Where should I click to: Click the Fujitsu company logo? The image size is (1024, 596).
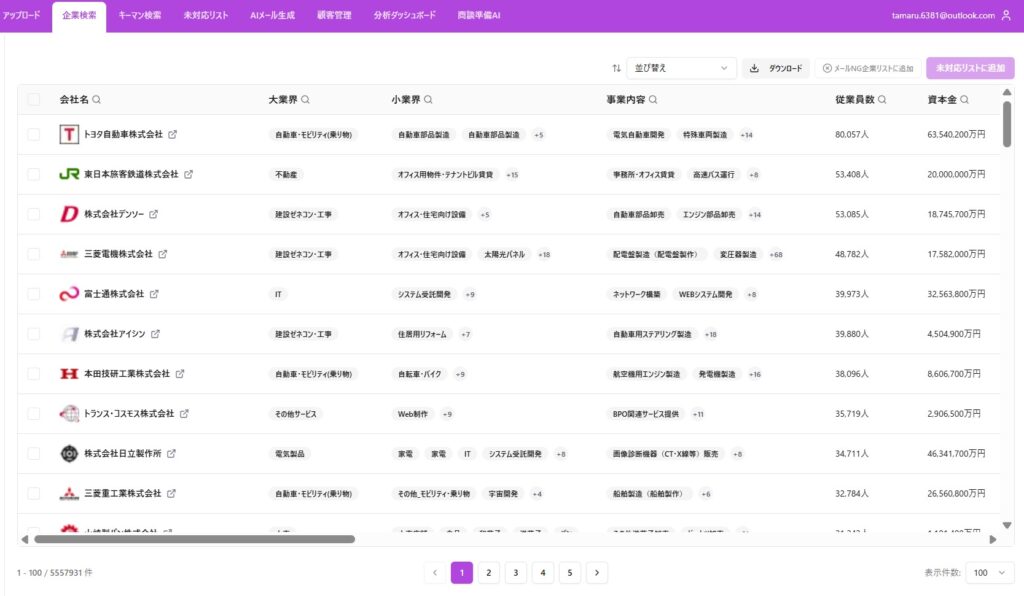click(x=69, y=294)
